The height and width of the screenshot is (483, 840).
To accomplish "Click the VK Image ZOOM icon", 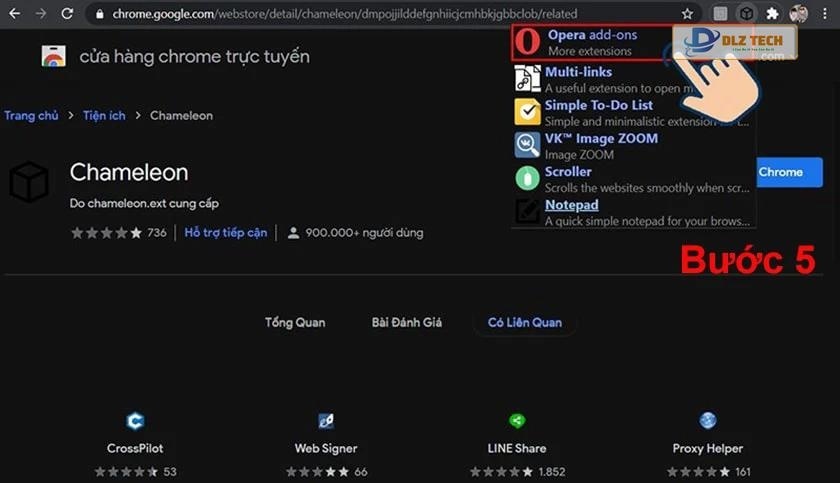I will point(527,145).
